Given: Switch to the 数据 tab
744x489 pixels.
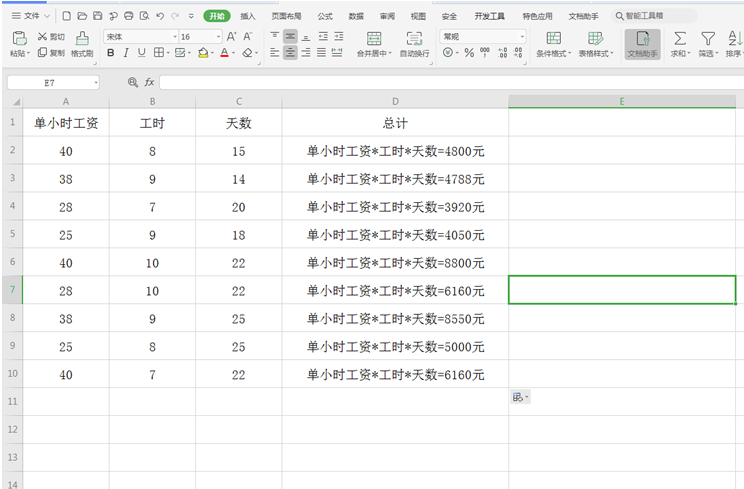Looking at the screenshot, I should click(356, 16).
